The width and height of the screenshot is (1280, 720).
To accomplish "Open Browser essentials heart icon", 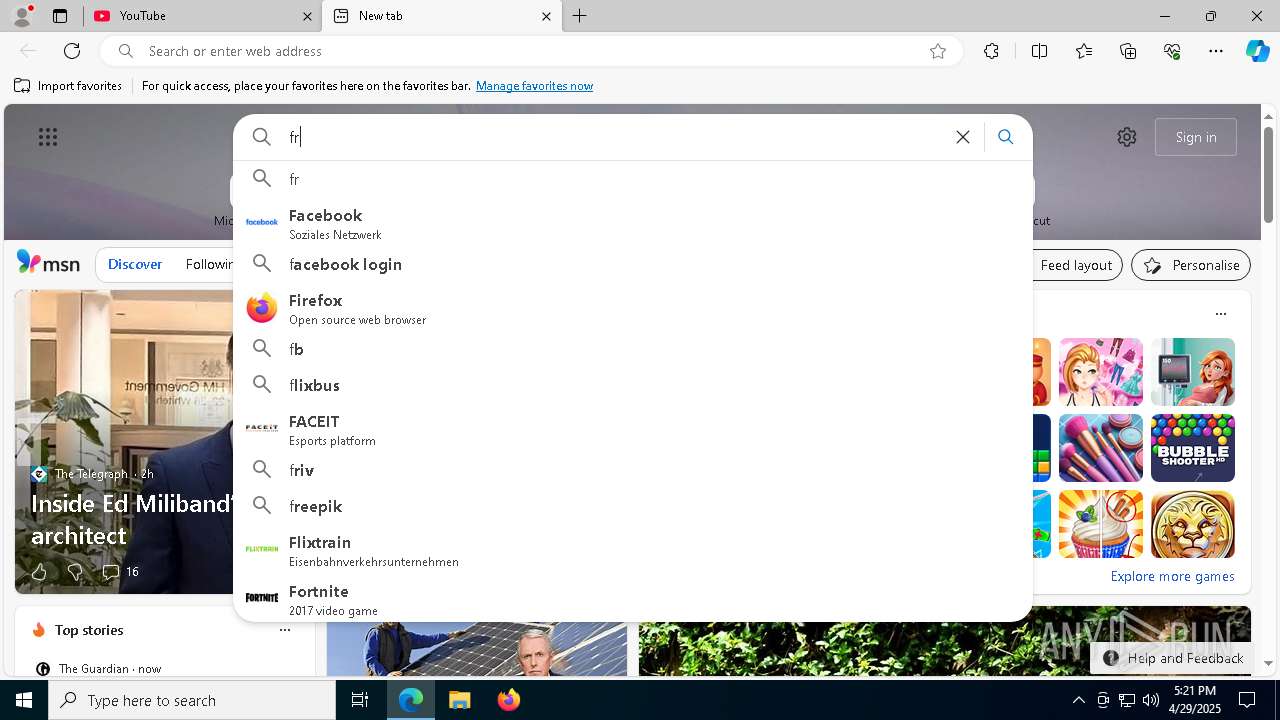I will pos(1172,51).
